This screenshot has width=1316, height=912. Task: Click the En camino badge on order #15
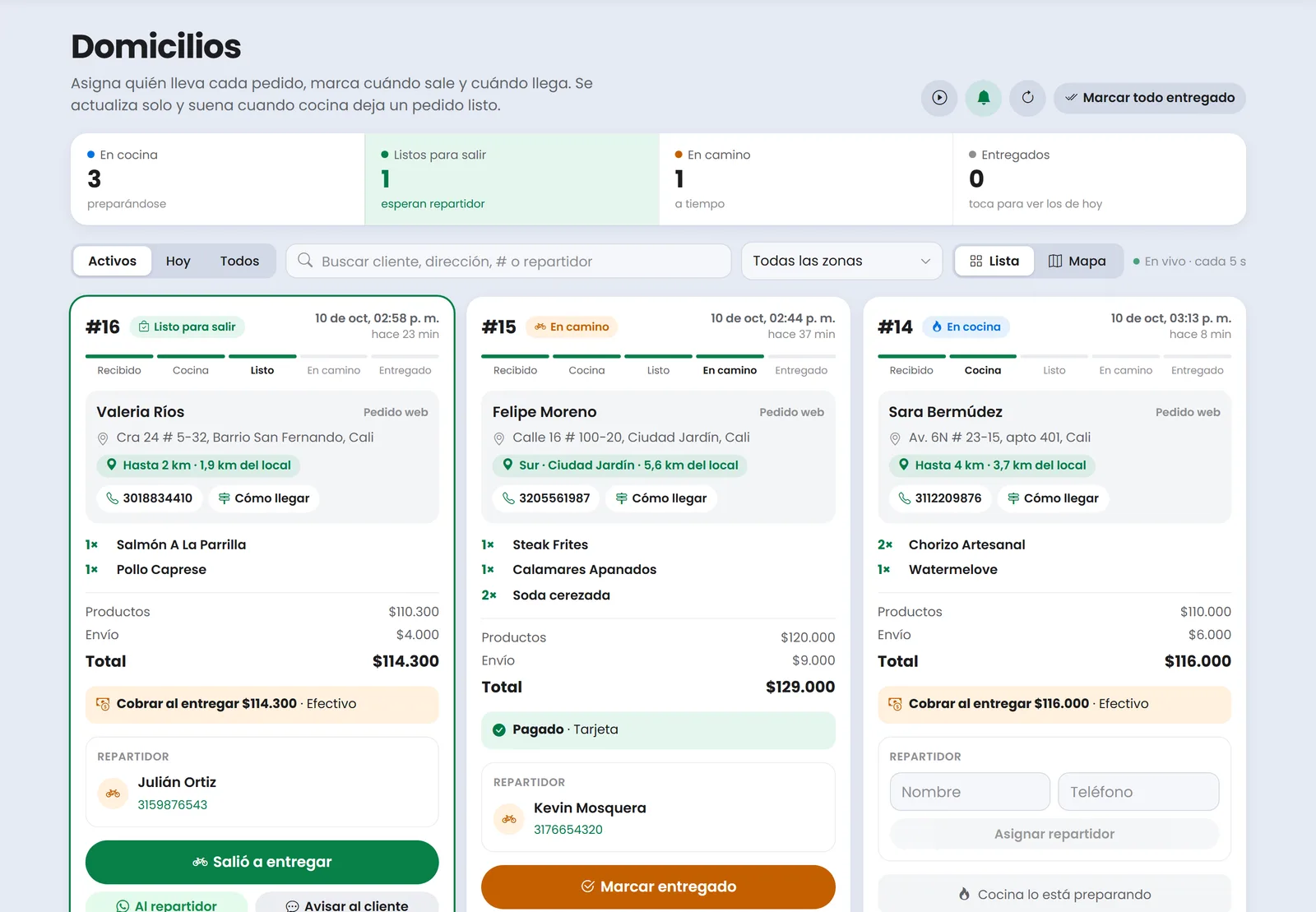(572, 327)
